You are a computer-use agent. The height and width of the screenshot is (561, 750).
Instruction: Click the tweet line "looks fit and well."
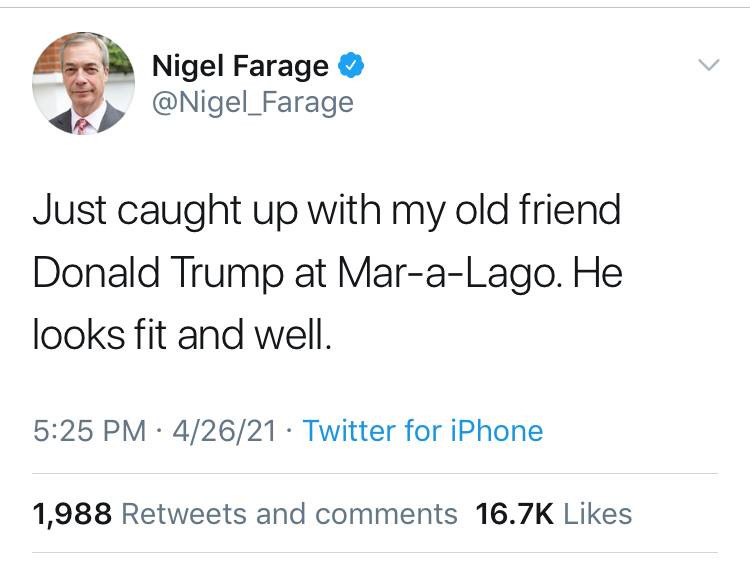pos(180,335)
